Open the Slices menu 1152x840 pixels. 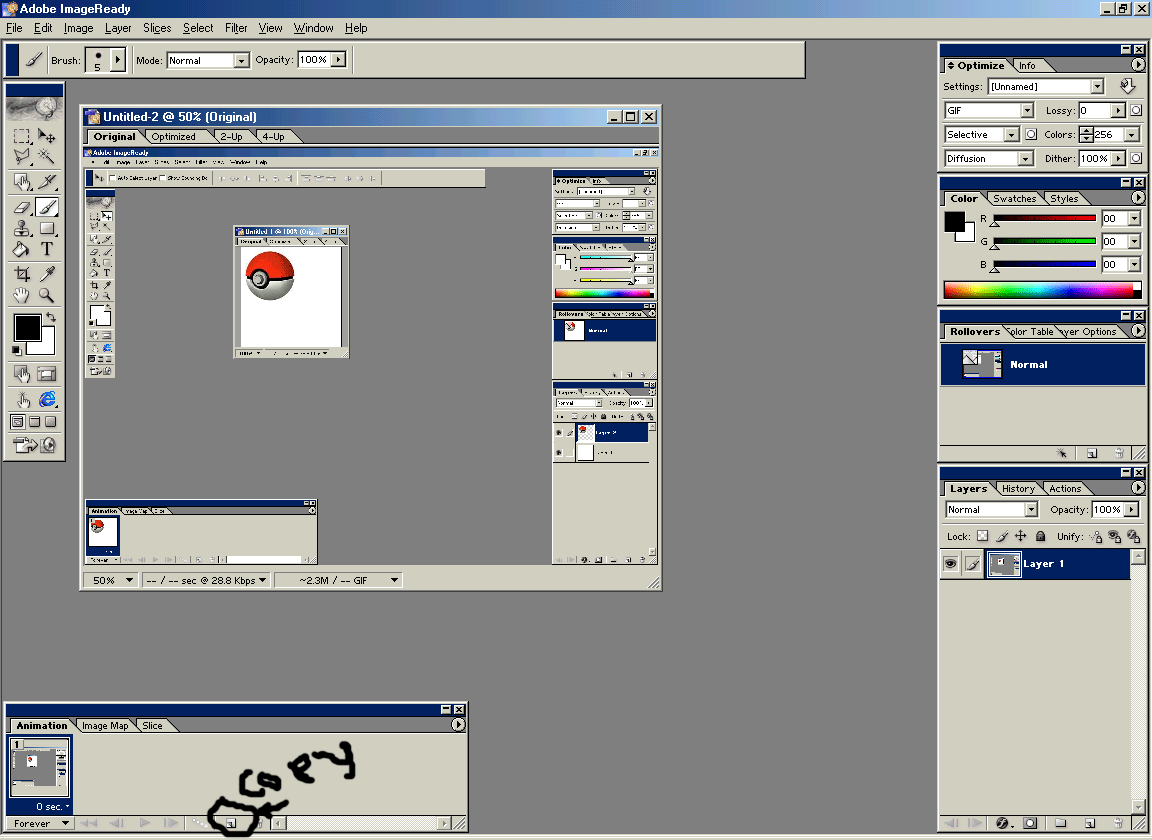(156, 28)
